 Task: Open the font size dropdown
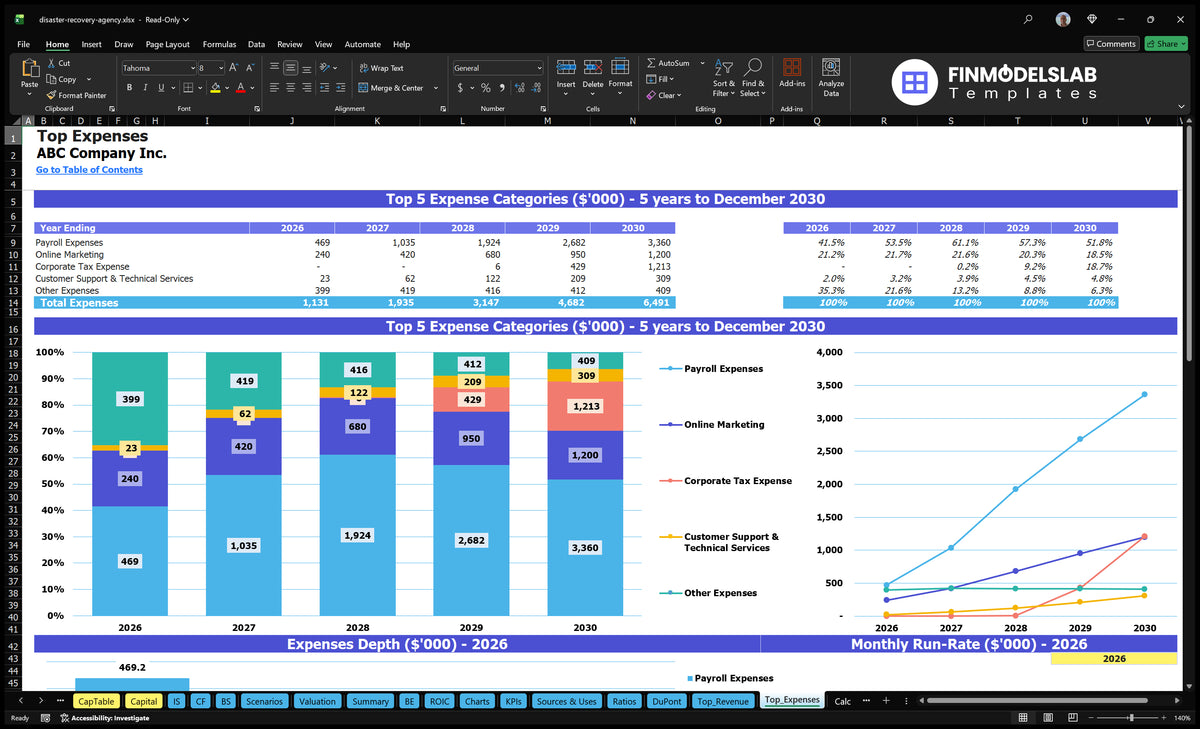220,68
